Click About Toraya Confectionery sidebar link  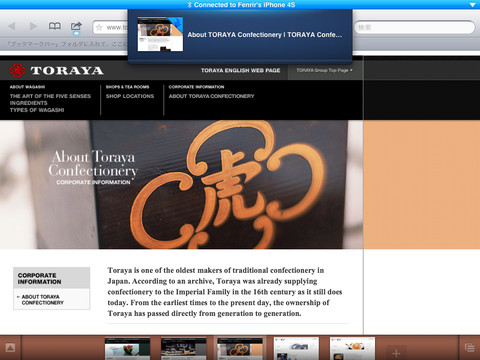43,300
